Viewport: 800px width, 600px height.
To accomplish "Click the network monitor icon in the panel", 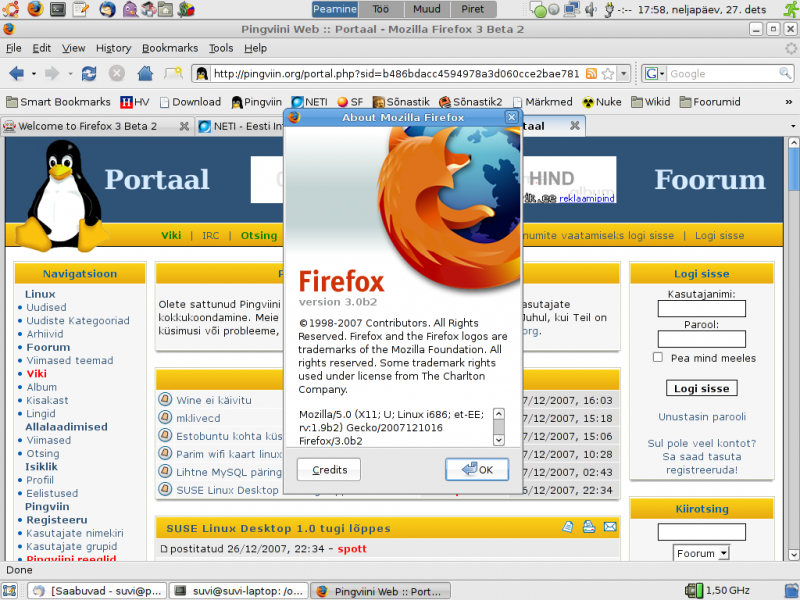I will pyautogui.click(x=571, y=9).
